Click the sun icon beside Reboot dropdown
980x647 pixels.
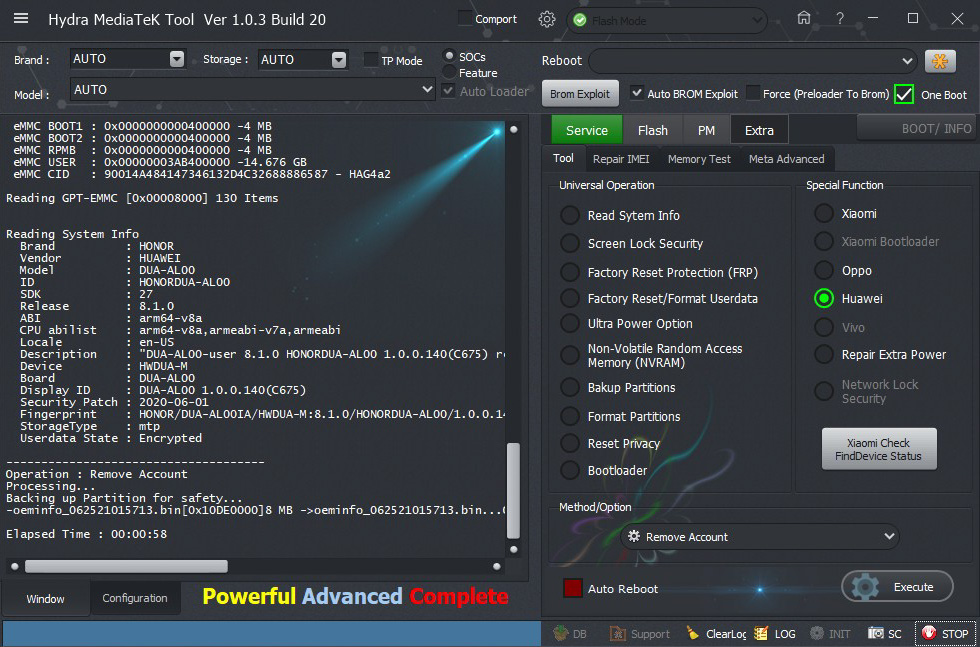(x=940, y=61)
